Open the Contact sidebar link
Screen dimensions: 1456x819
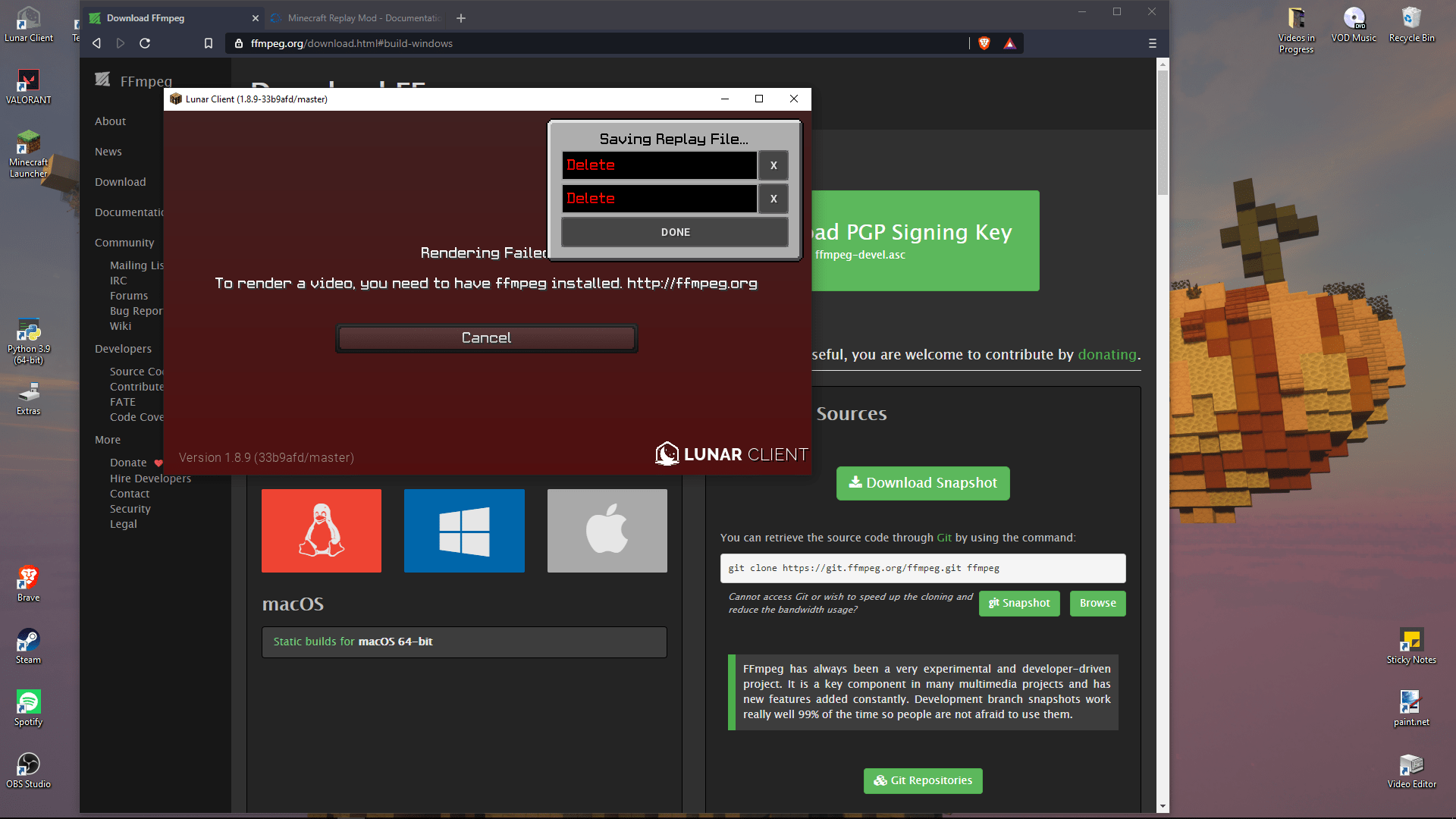(130, 494)
